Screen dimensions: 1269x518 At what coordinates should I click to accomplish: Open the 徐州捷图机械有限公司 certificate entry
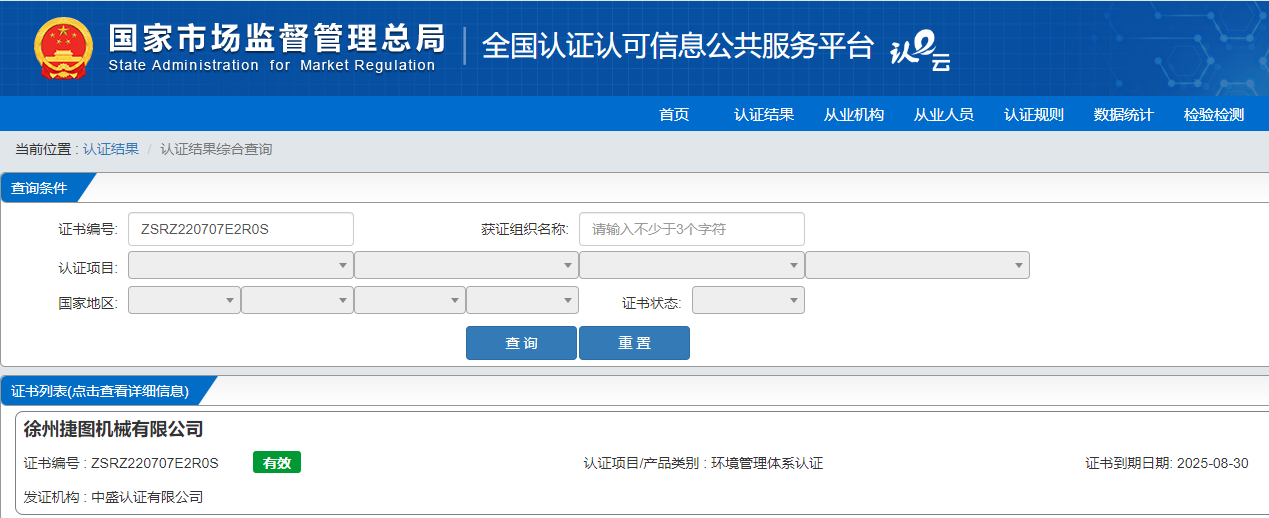pyautogui.click(x=114, y=429)
